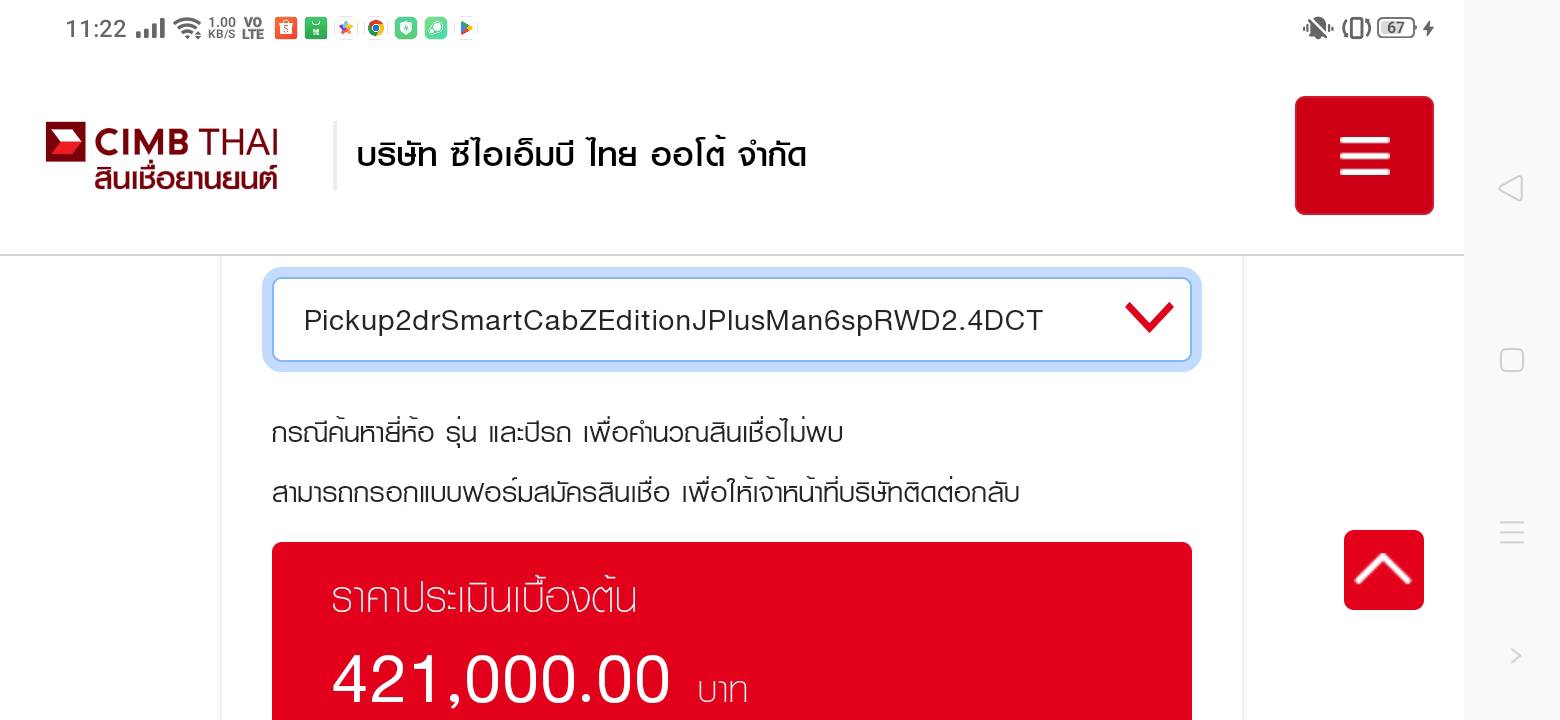Tap the vibrate mode status icon
The image size is (1560, 720).
tap(1356, 29)
